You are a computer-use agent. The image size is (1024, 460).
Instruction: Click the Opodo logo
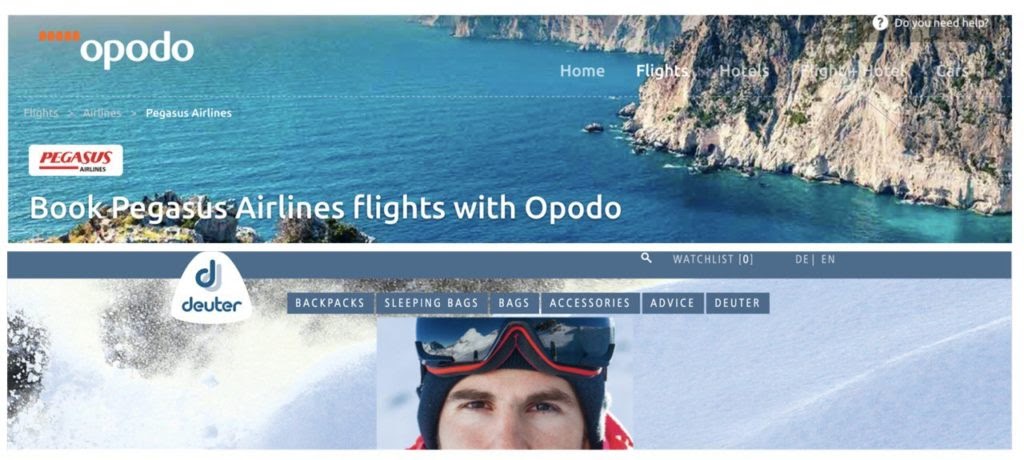point(116,48)
